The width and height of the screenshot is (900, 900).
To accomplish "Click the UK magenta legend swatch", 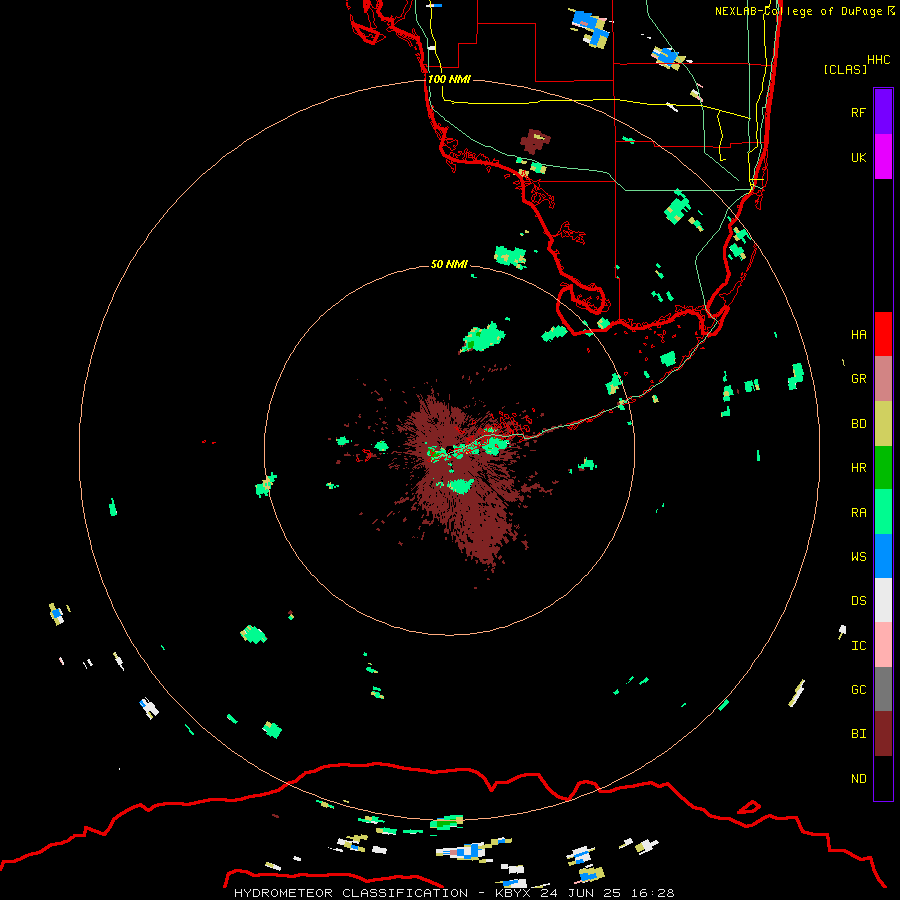I will 883,157.
